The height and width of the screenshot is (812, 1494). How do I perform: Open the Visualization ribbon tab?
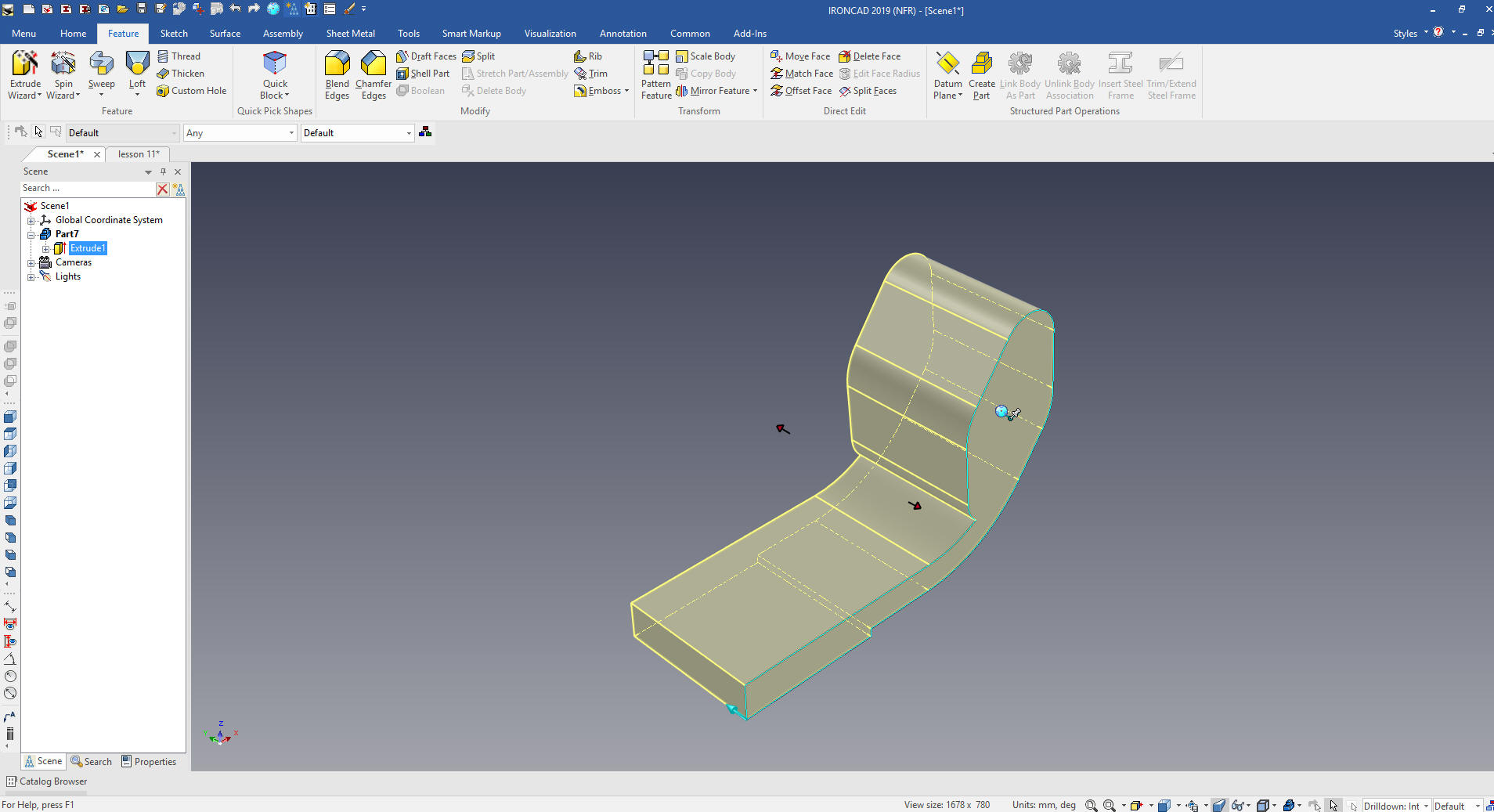point(550,34)
